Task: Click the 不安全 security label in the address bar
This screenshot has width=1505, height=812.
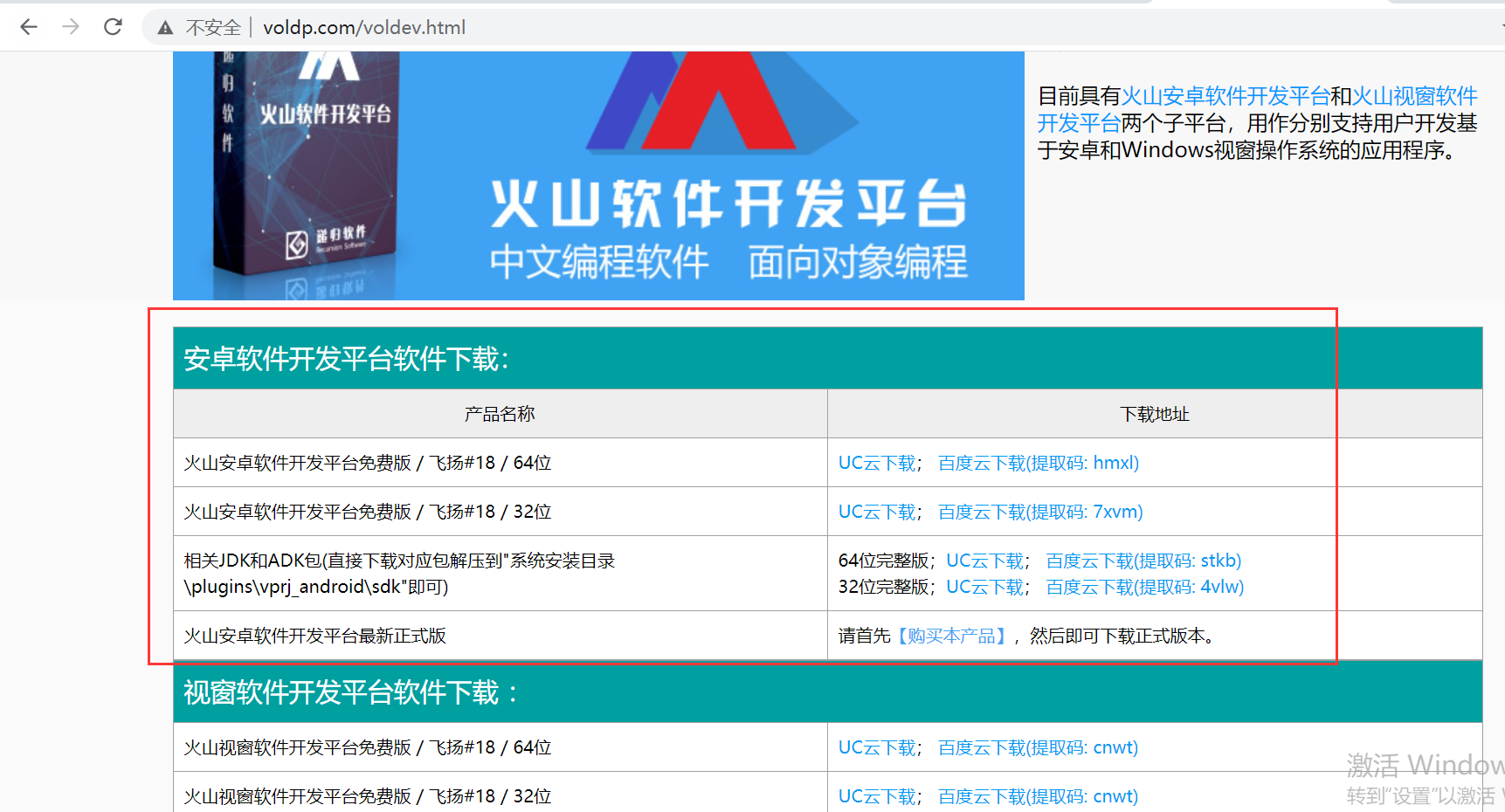Action: tap(213, 28)
